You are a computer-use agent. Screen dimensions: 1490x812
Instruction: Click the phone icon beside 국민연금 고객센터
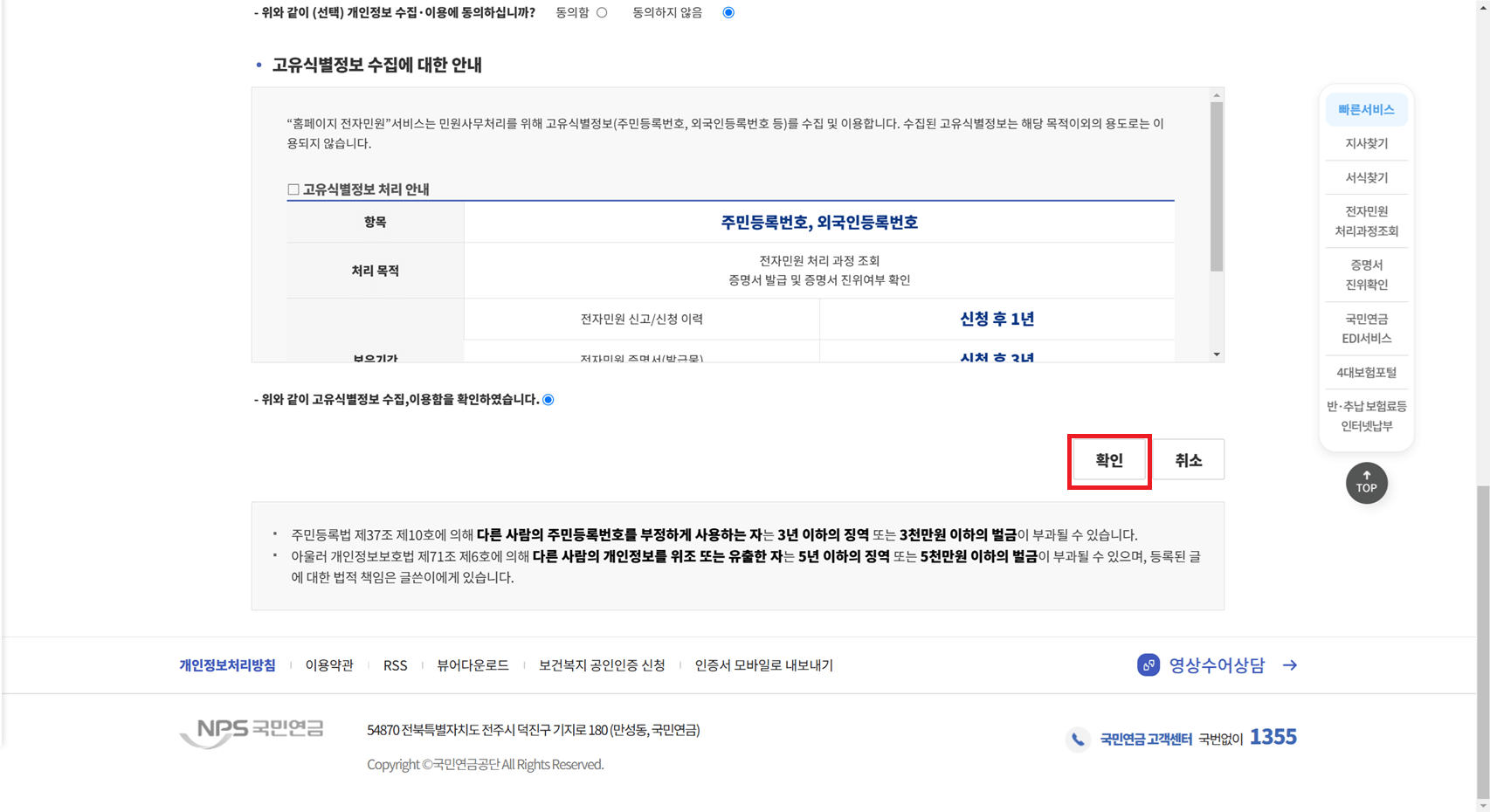click(1077, 738)
